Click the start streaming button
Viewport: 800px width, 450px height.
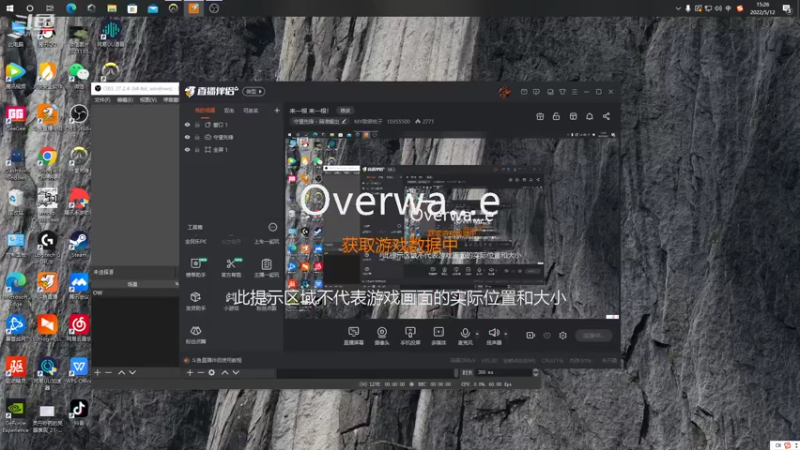click(593, 335)
